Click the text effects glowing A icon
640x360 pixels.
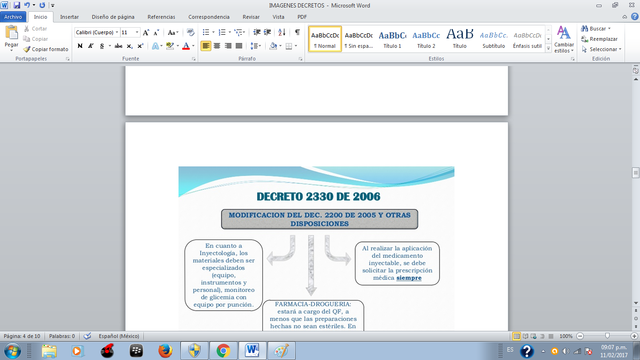point(155,46)
